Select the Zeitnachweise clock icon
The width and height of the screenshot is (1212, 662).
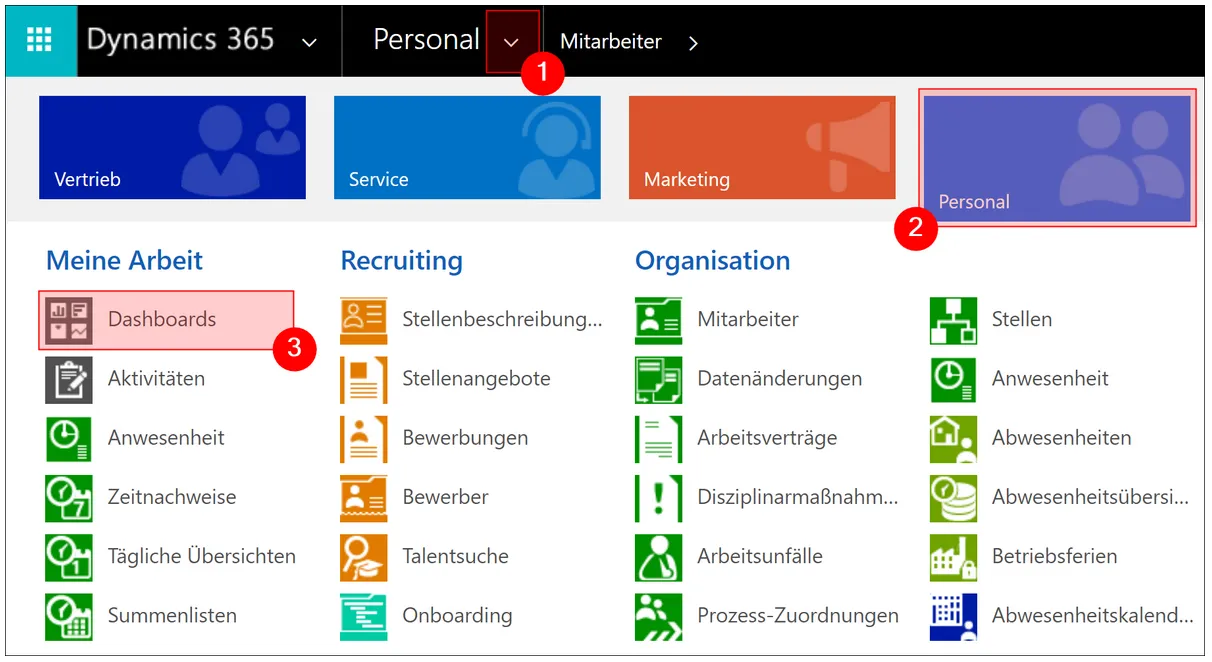pyautogui.click(x=69, y=497)
